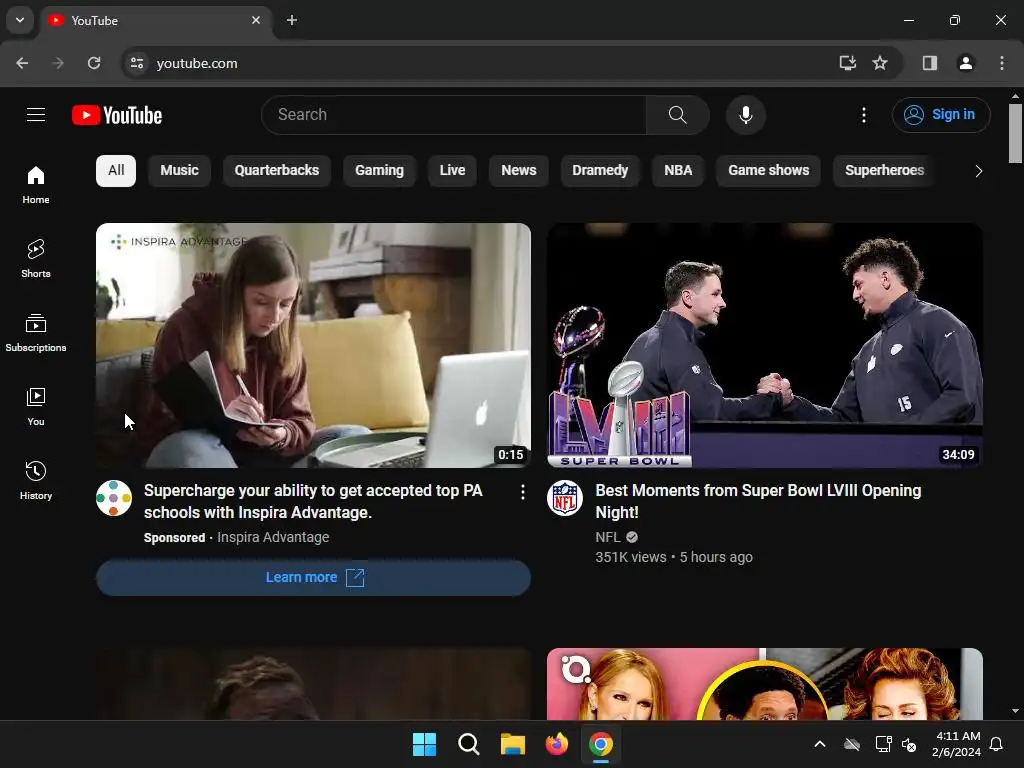Click the YouTube logo
This screenshot has height=768, width=1024.
pos(117,115)
